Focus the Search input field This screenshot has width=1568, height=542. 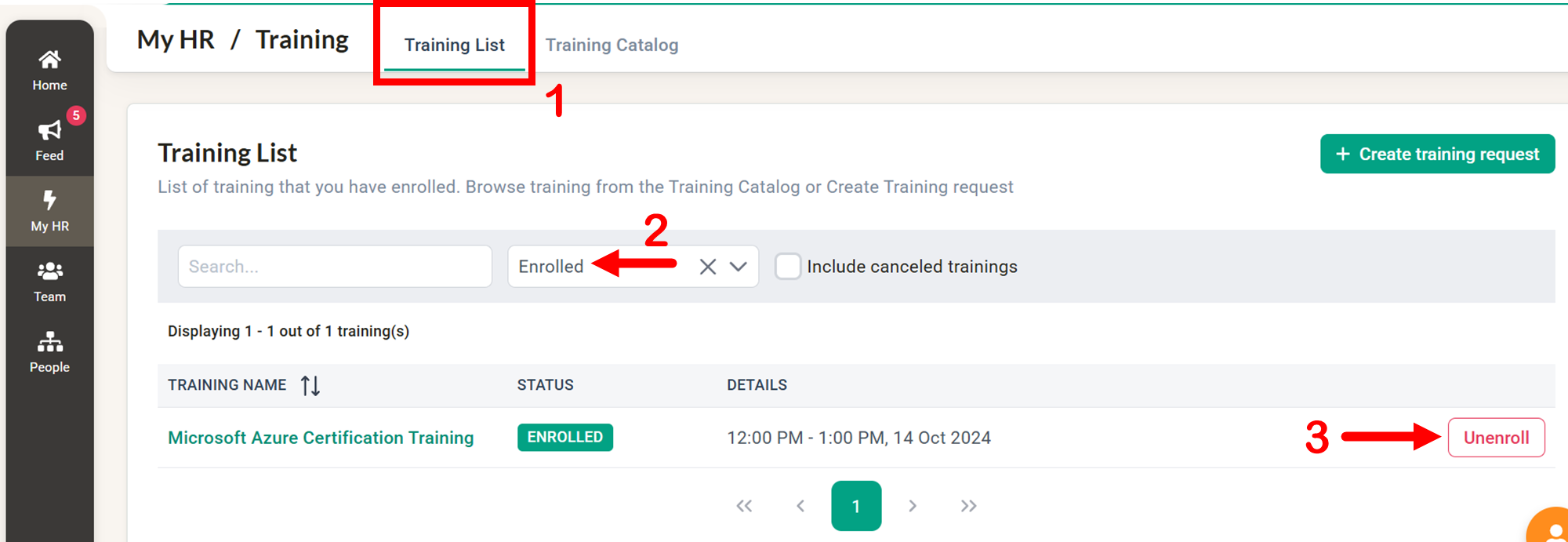335,267
